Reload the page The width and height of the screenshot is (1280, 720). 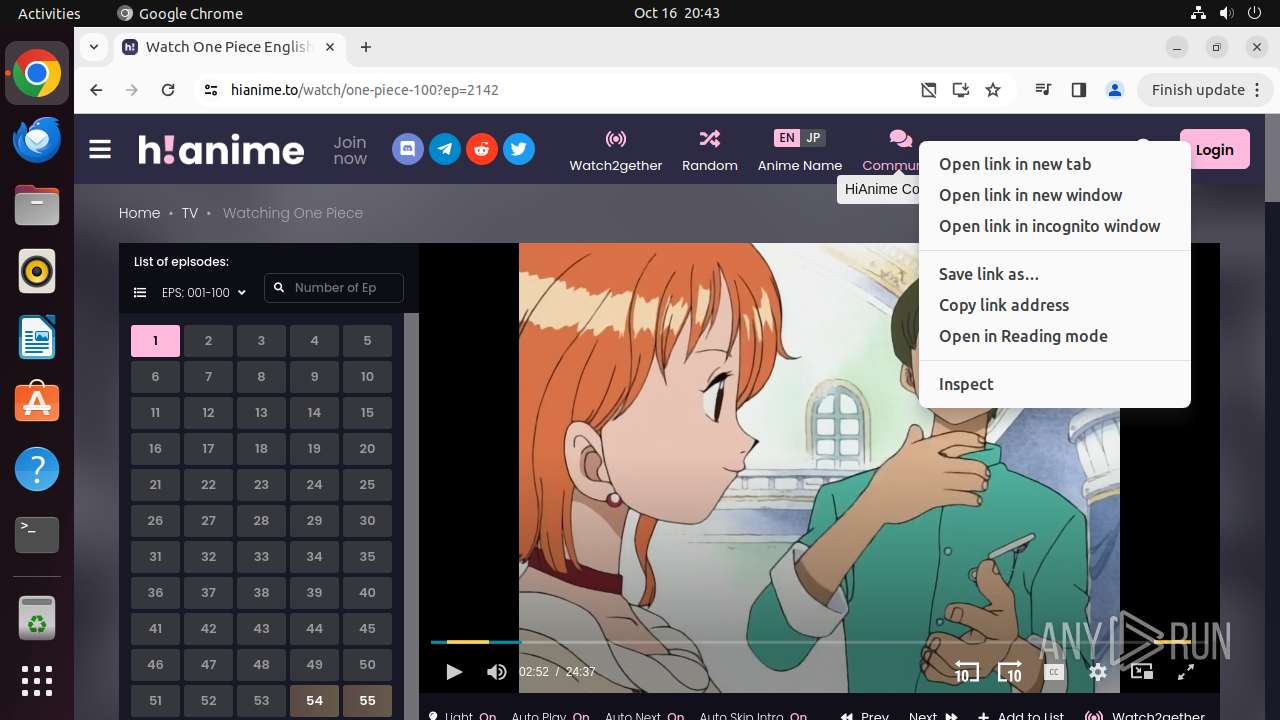click(168, 90)
